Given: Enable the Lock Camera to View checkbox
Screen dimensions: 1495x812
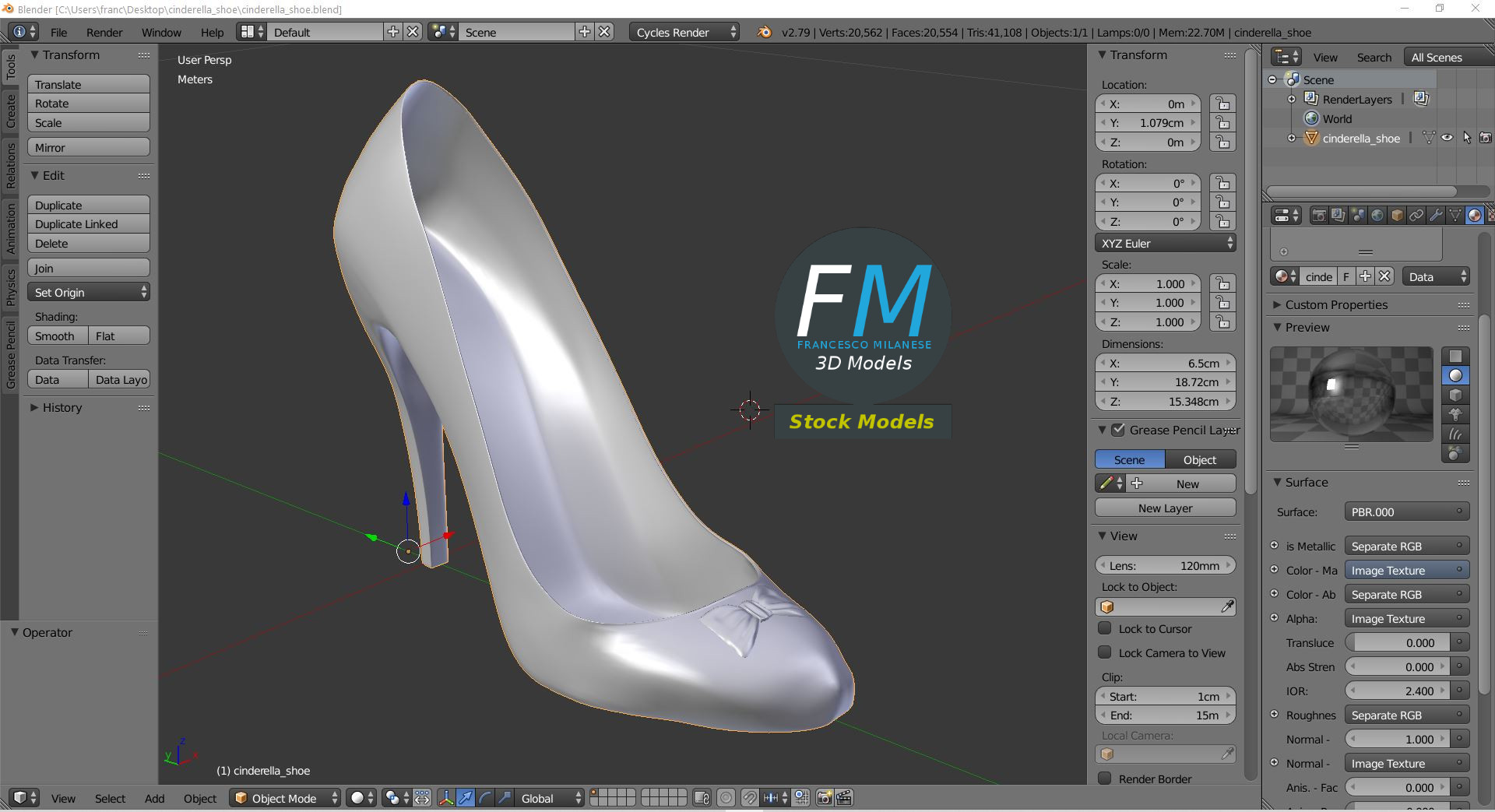Looking at the screenshot, I should coord(1104,652).
